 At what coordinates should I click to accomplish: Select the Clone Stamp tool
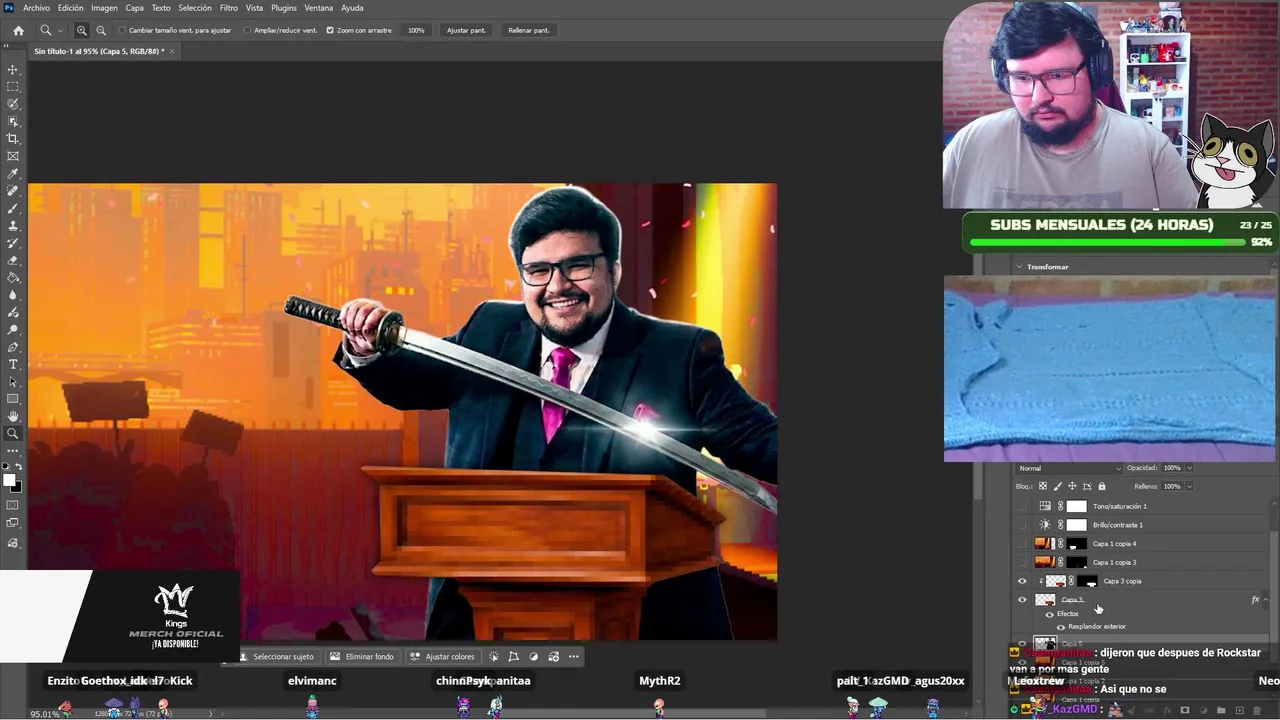[13, 226]
